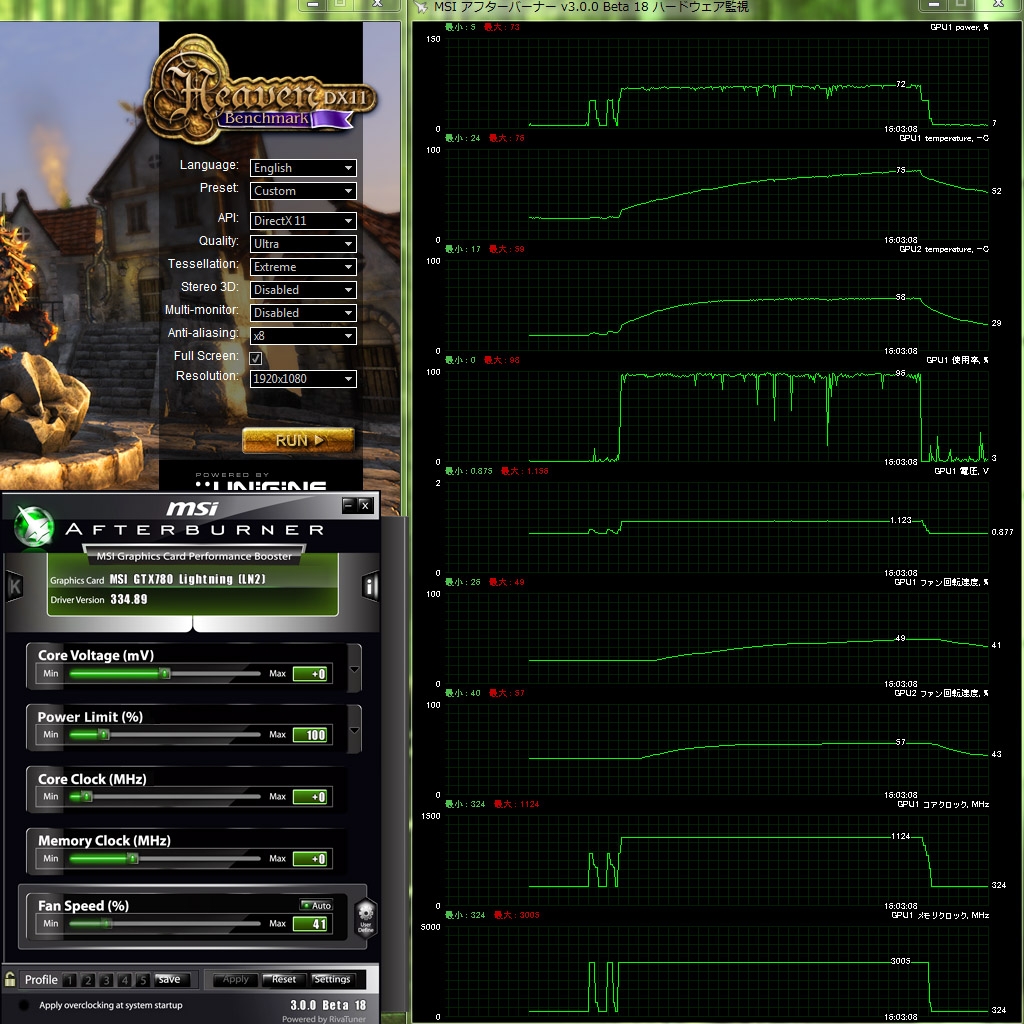Open the K (Kombustor) side button in Afterburner
This screenshot has width=1024, height=1024.
coord(14,587)
